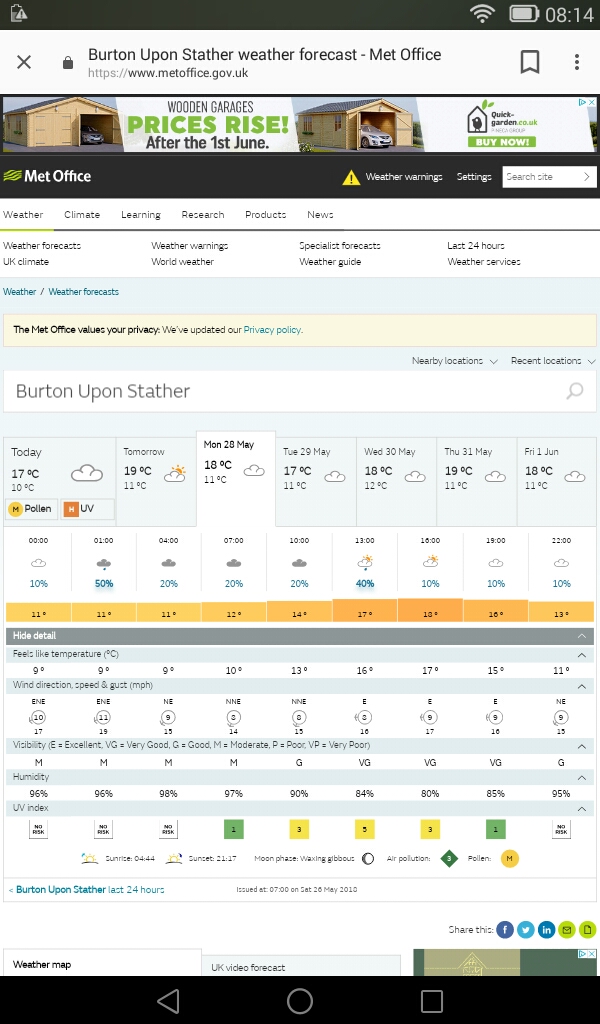Collapse the Visibility section chevron
600x1024 pixels.
(x=582, y=746)
